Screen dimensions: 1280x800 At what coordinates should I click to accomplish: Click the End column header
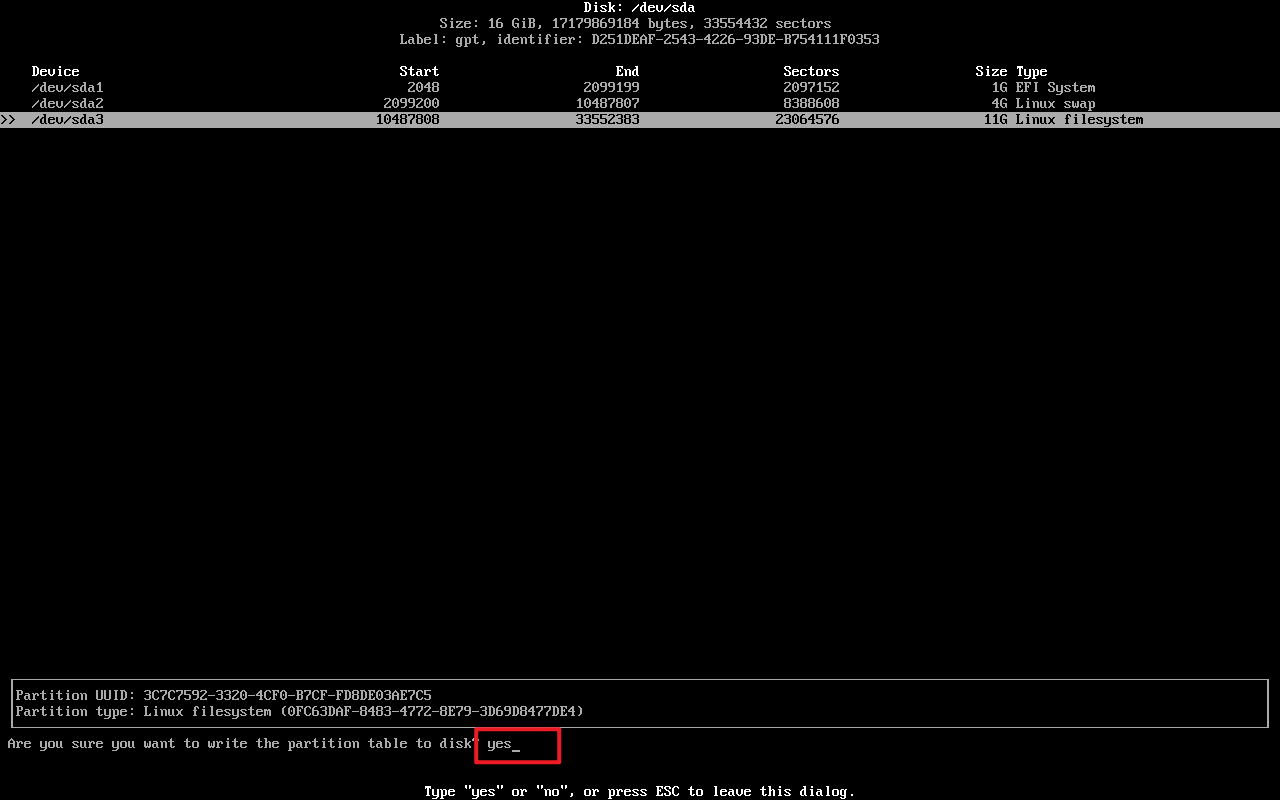pos(627,72)
